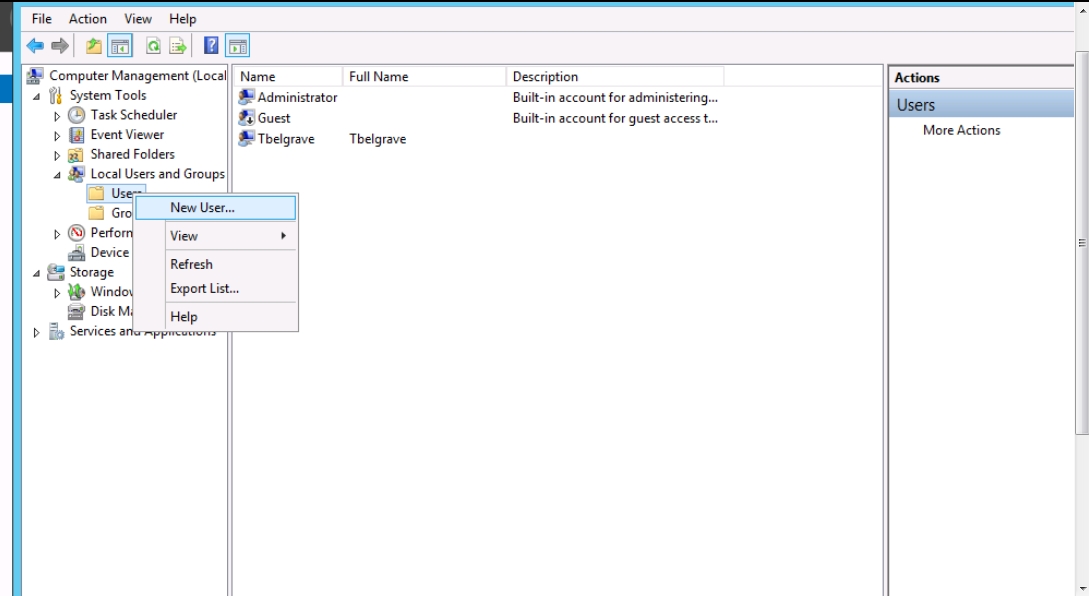Screen dimensions: 1089x596
Task: Select Event Viewer tree label
Action: tap(127, 135)
